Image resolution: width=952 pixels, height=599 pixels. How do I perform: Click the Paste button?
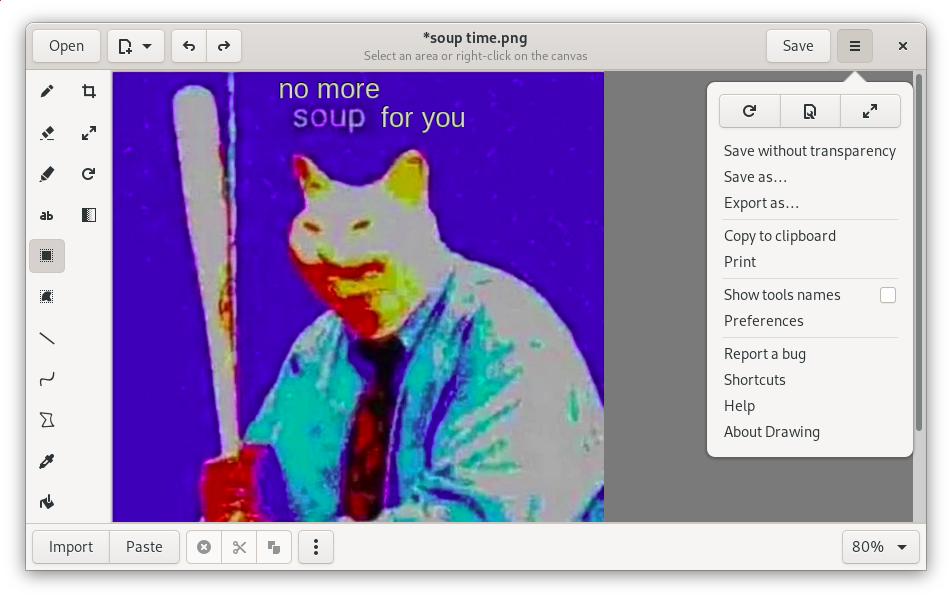(x=144, y=547)
